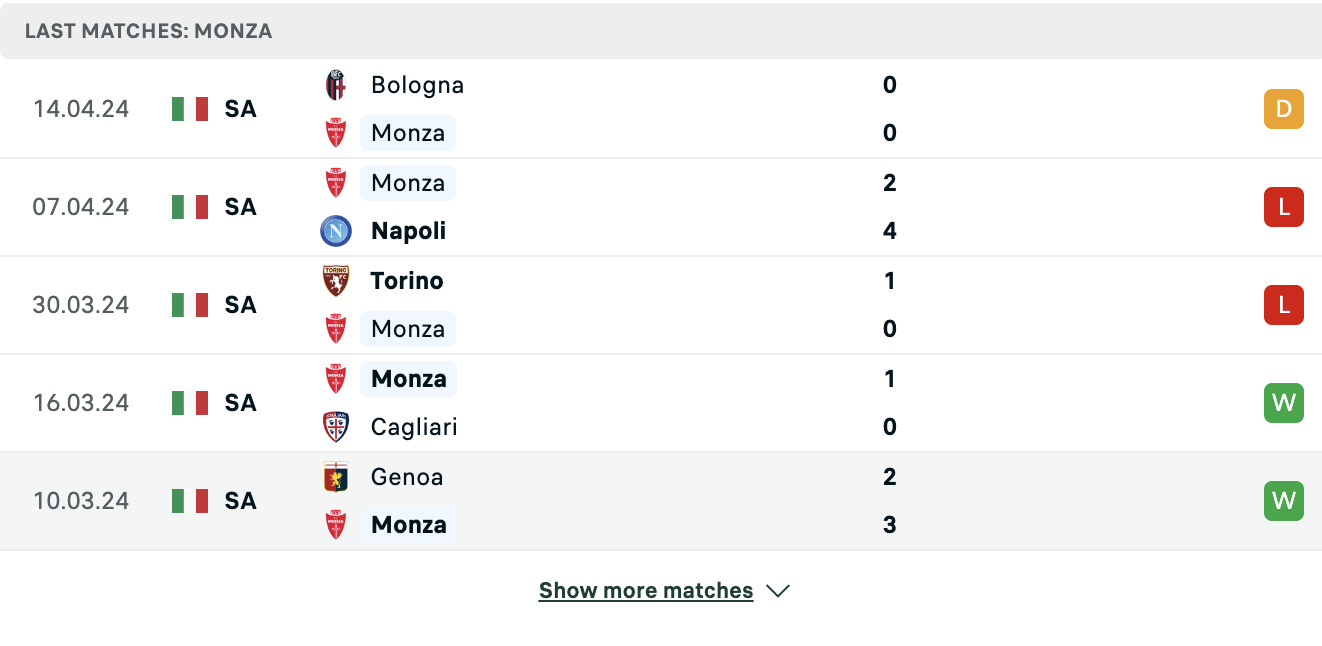Click the Torino club crest icon

point(336,281)
